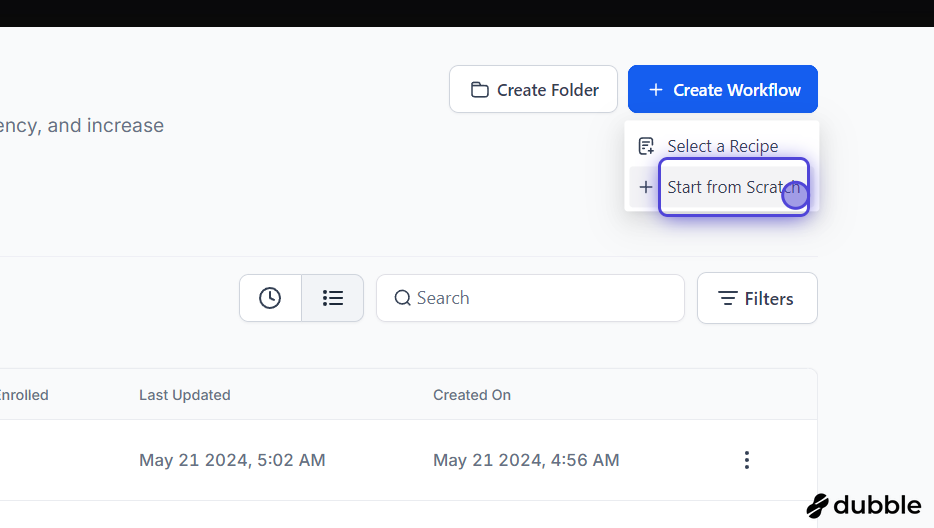Click the search magnifier icon
The image size is (934, 528).
point(403,298)
